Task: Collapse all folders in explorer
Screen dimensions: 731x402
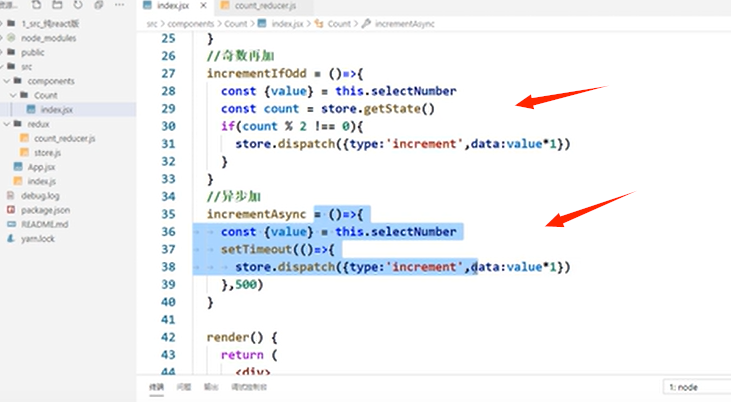Action: 98,5
